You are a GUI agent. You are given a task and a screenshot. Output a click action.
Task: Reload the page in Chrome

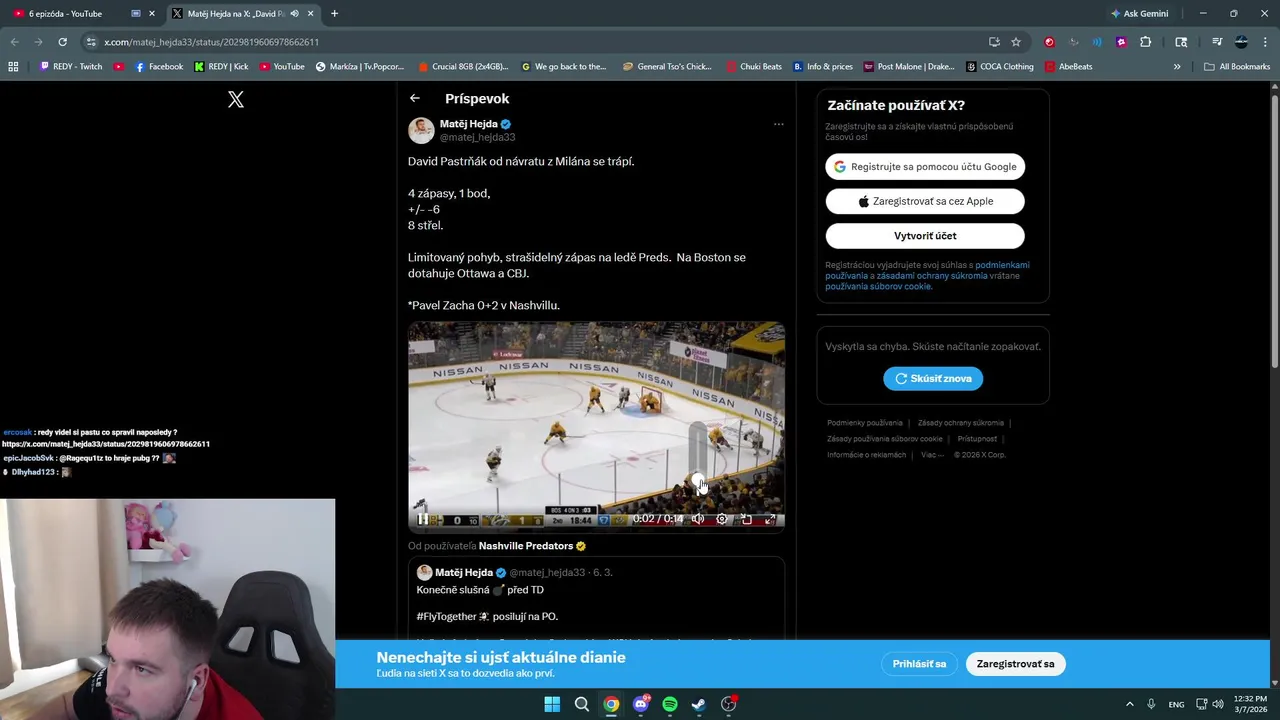(x=62, y=42)
